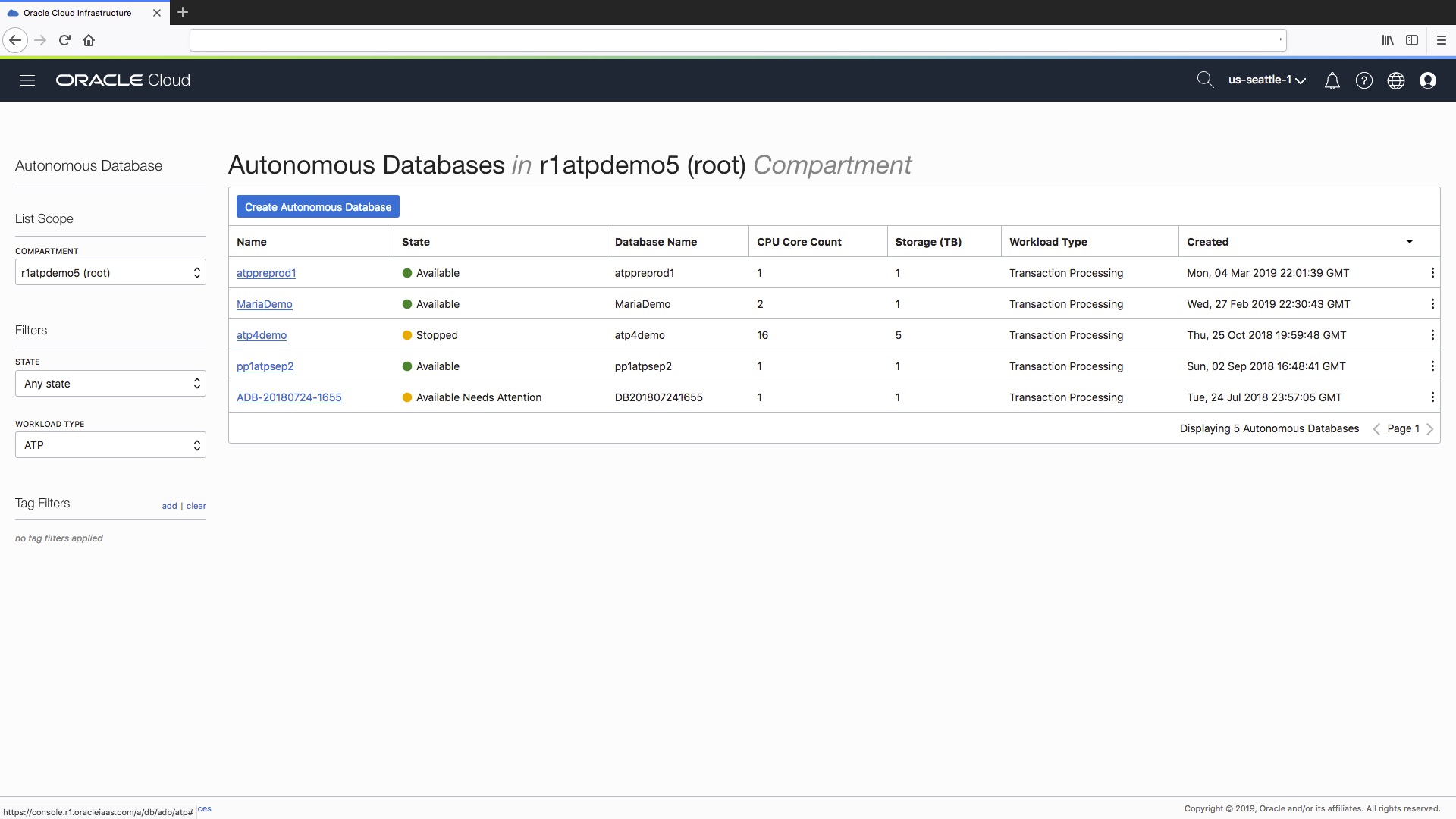The height and width of the screenshot is (819, 1456).
Task: Open the atppreprod1 database link
Action: [266, 273]
